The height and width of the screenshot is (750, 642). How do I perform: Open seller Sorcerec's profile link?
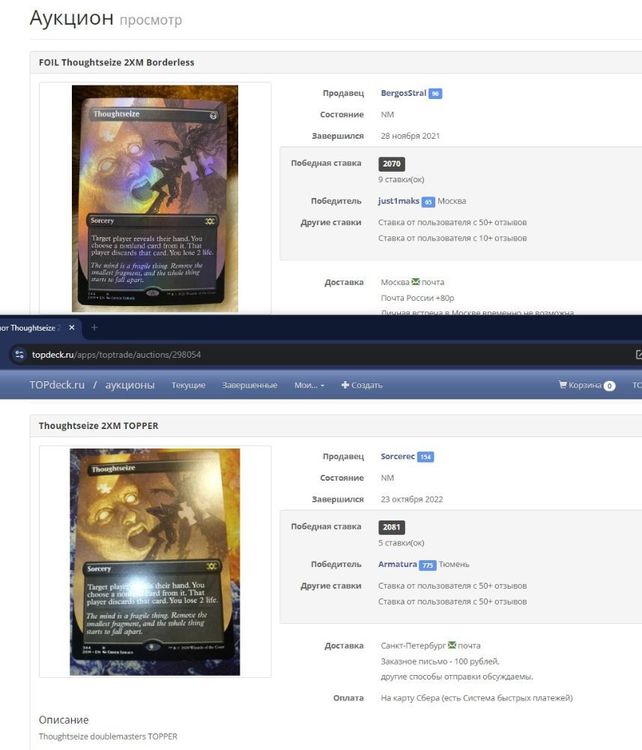pyautogui.click(x=397, y=456)
